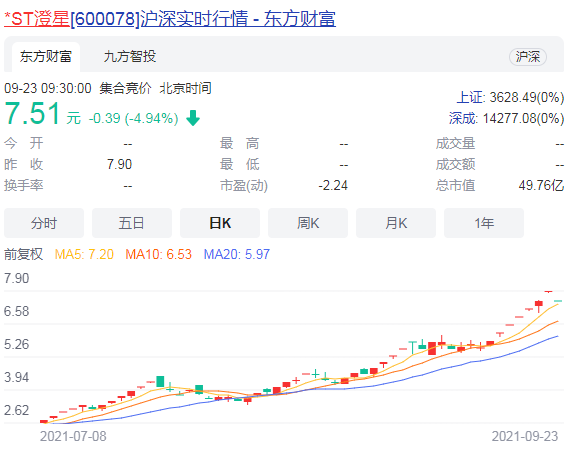Click the 今开 label

[x=24, y=143]
